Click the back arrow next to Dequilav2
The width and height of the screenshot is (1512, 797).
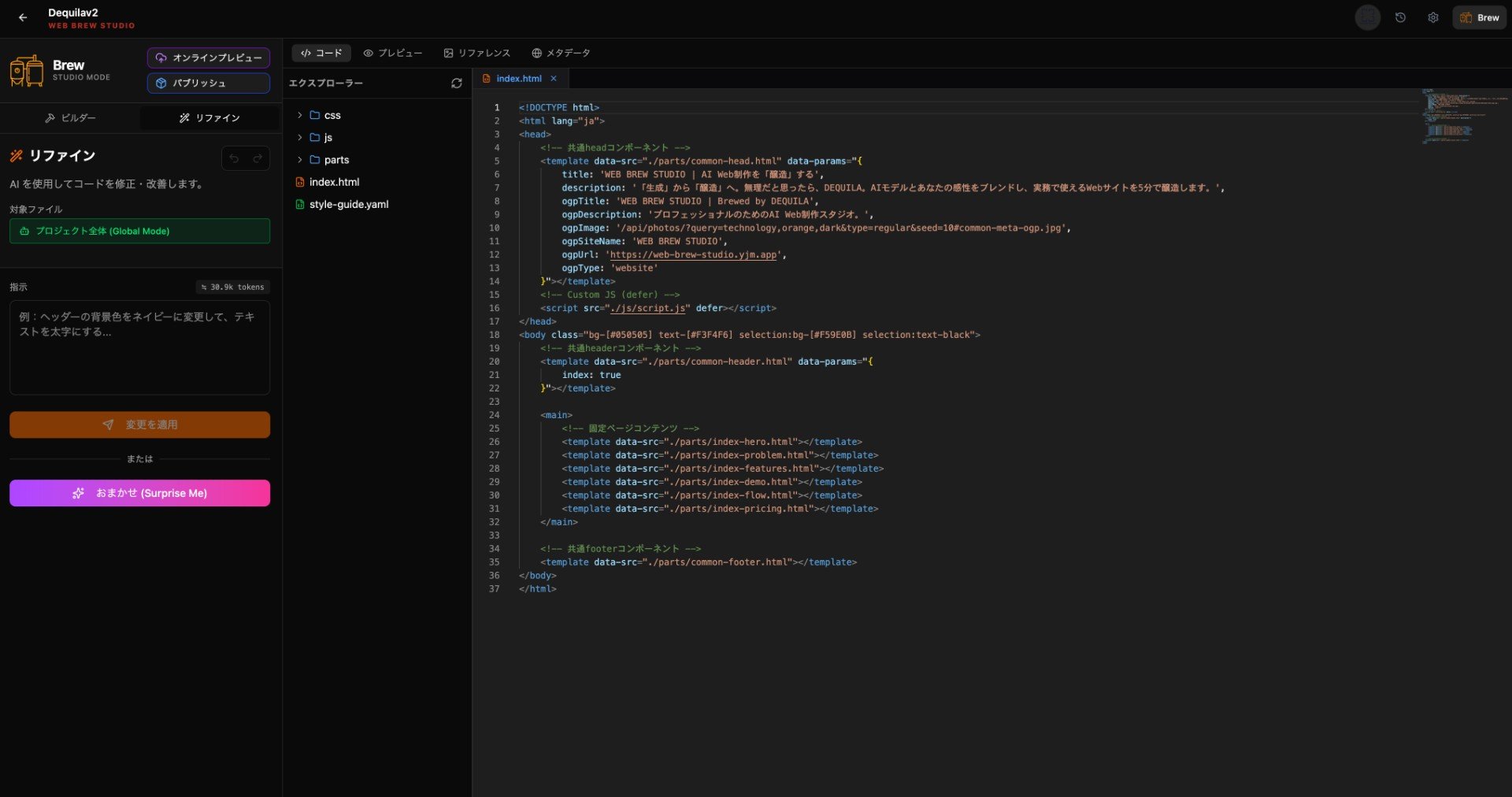click(x=23, y=17)
